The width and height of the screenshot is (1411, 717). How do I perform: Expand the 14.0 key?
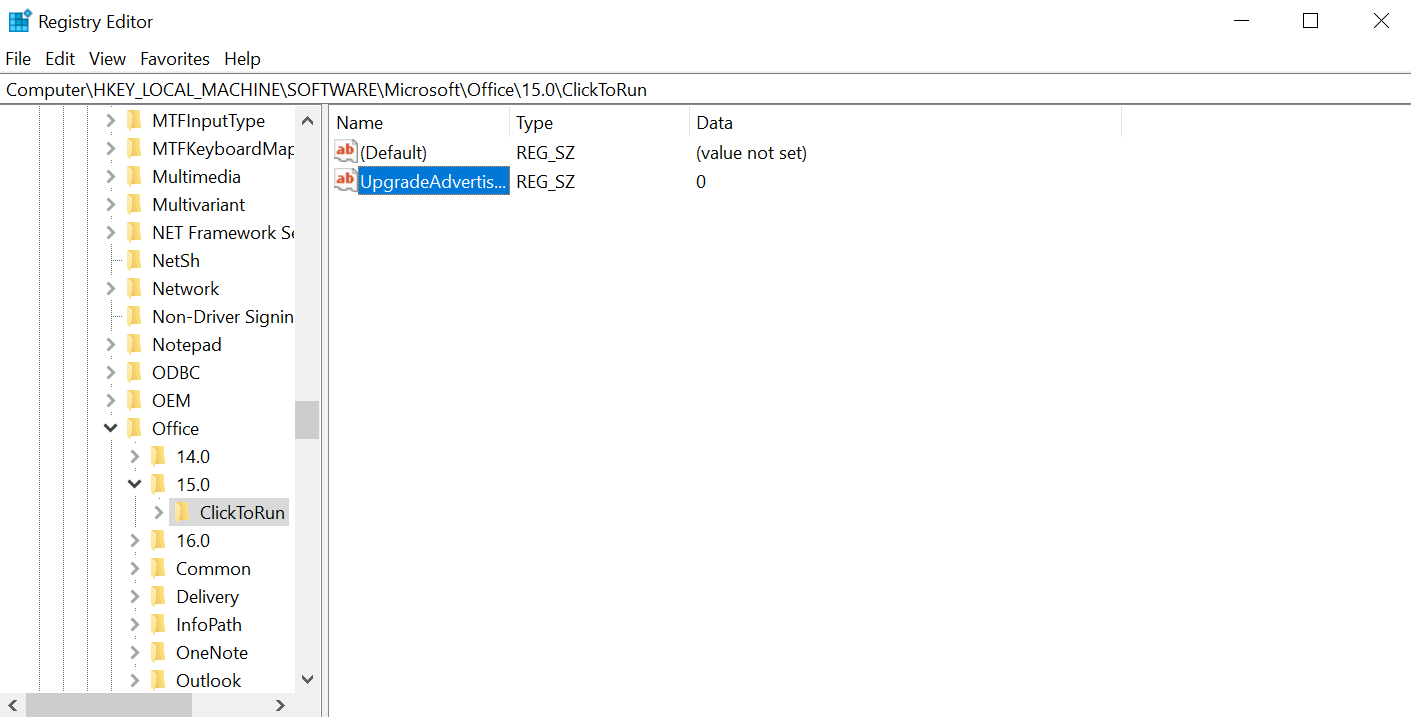[x=134, y=457]
